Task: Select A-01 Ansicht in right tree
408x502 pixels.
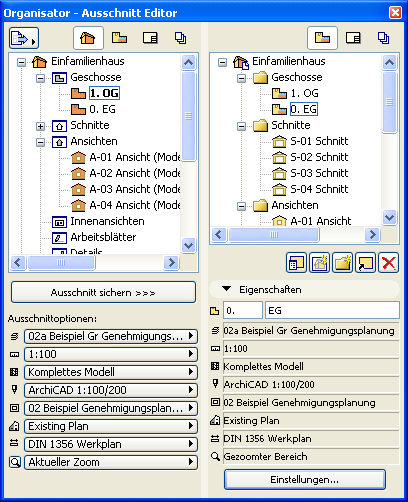Action: point(321,221)
